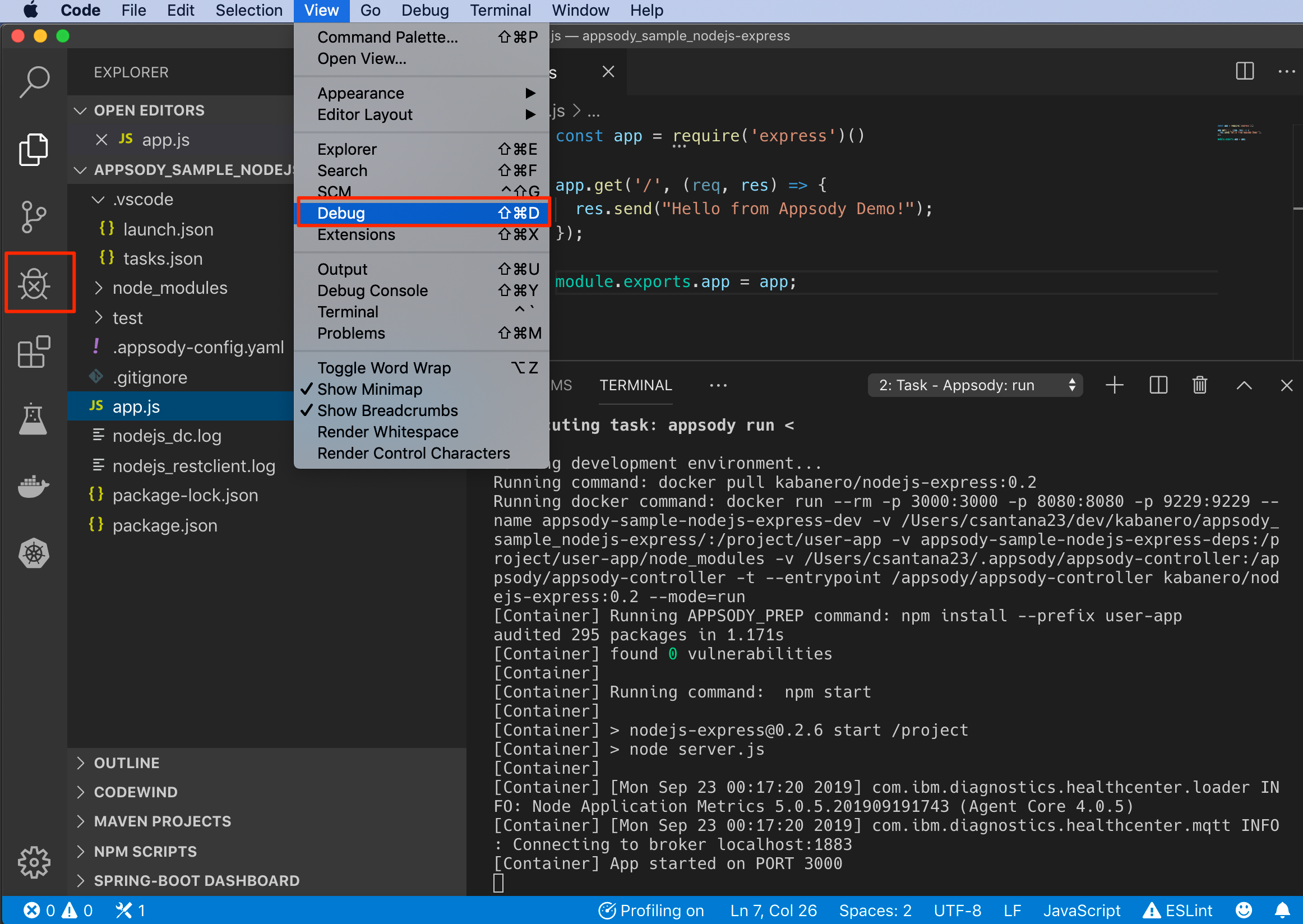Toggle Show Breadcrumbs option
Screen dimensions: 1303x924
[421, 410]
